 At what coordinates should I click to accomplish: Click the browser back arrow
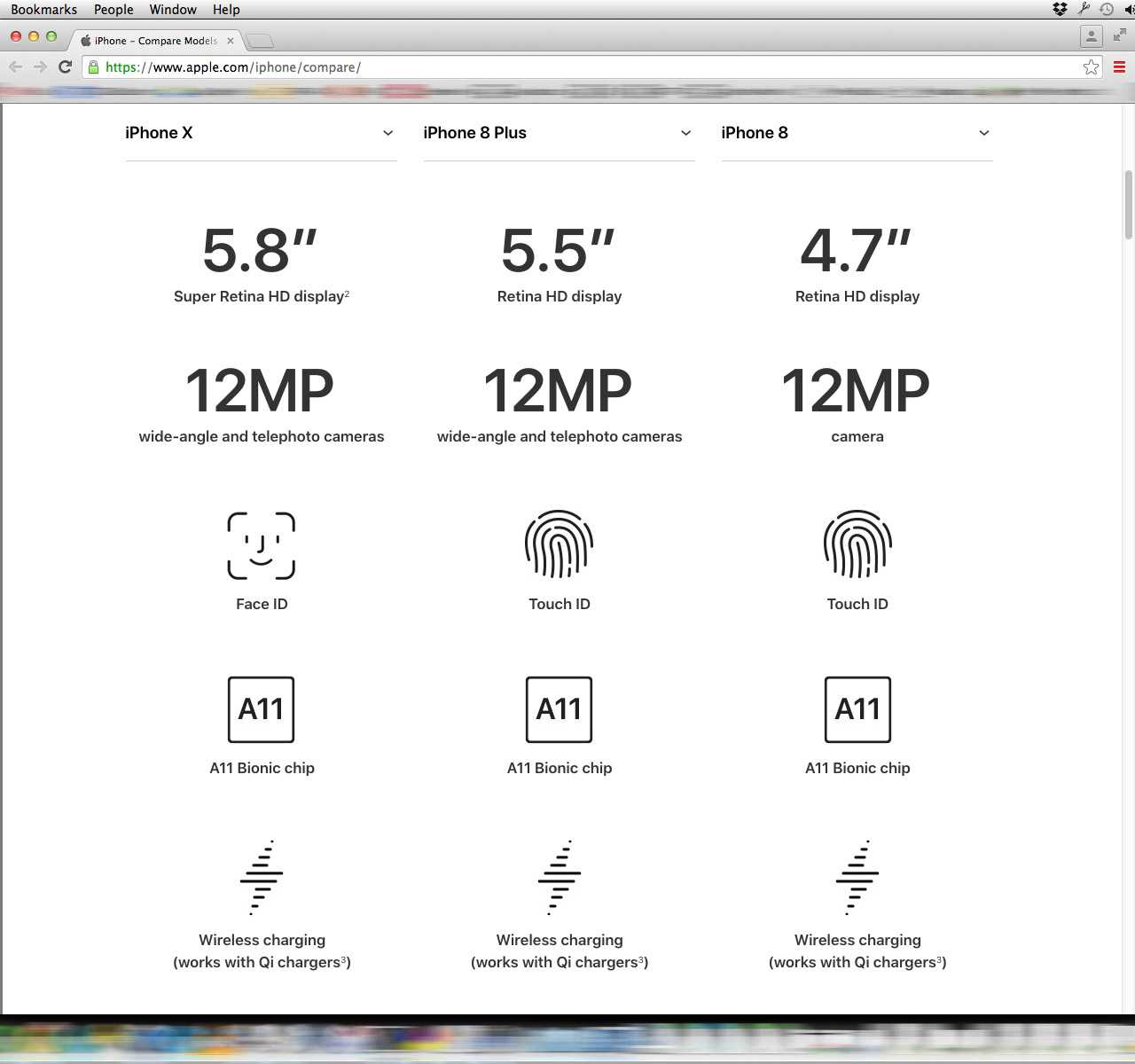(x=15, y=67)
